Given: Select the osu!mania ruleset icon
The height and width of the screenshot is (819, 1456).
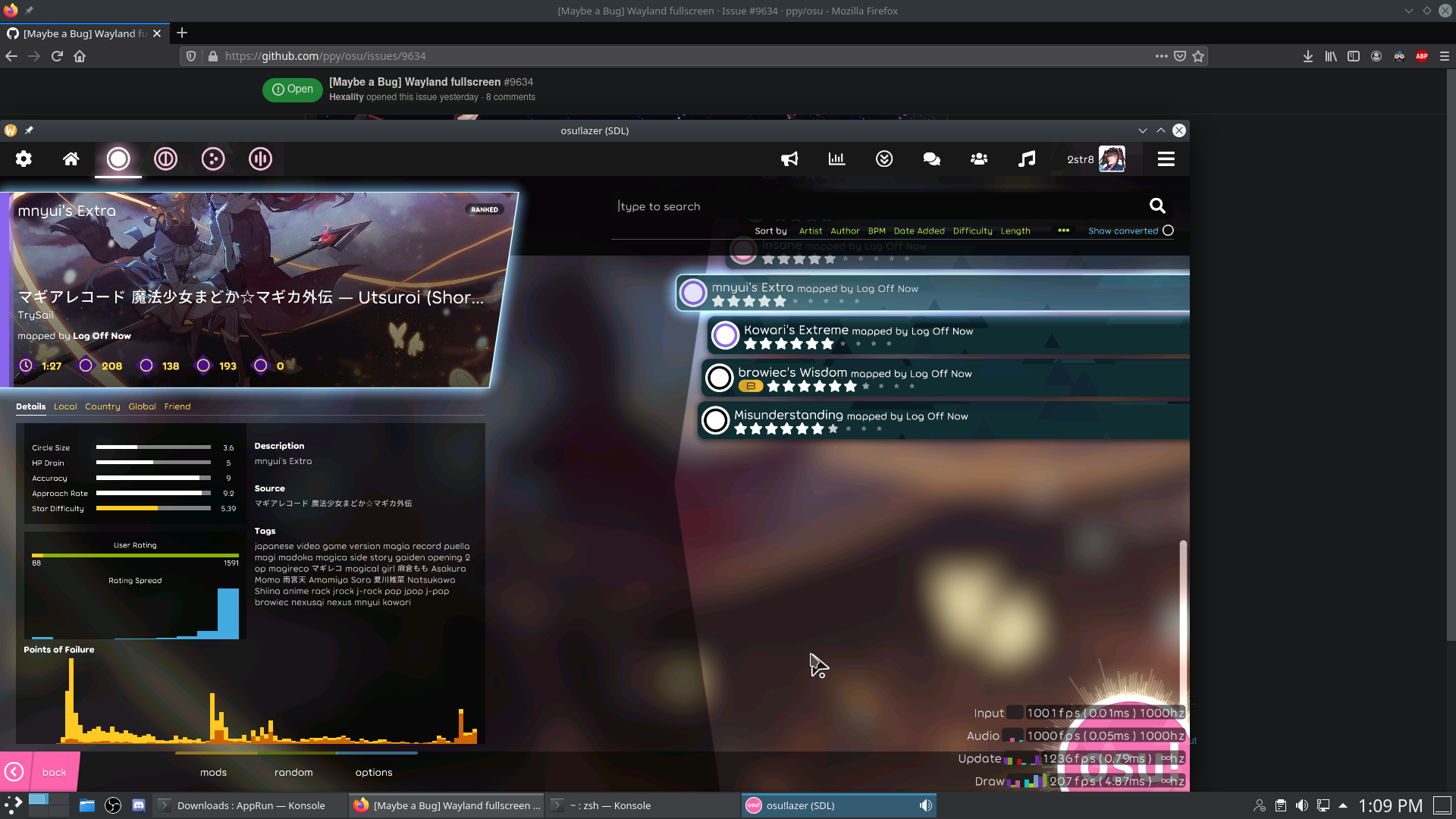Looking at the screenshot, I should [x=260, y=159].
